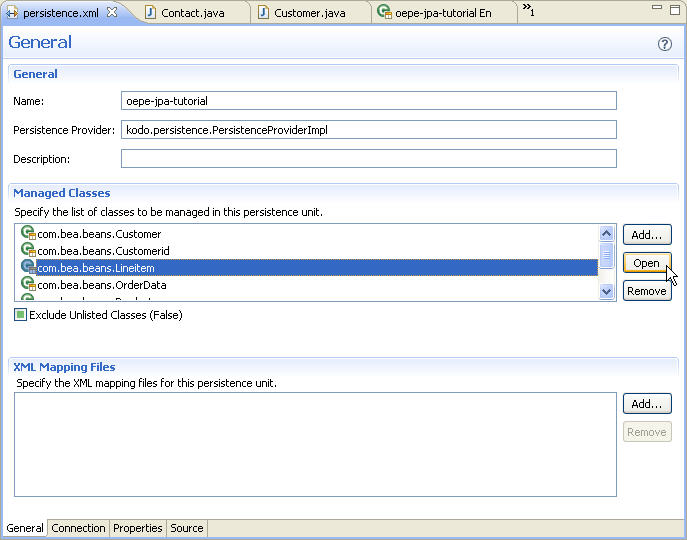Click the Customer class entity icon
This screenshot has height=540, width=687.
click(28, 234)
